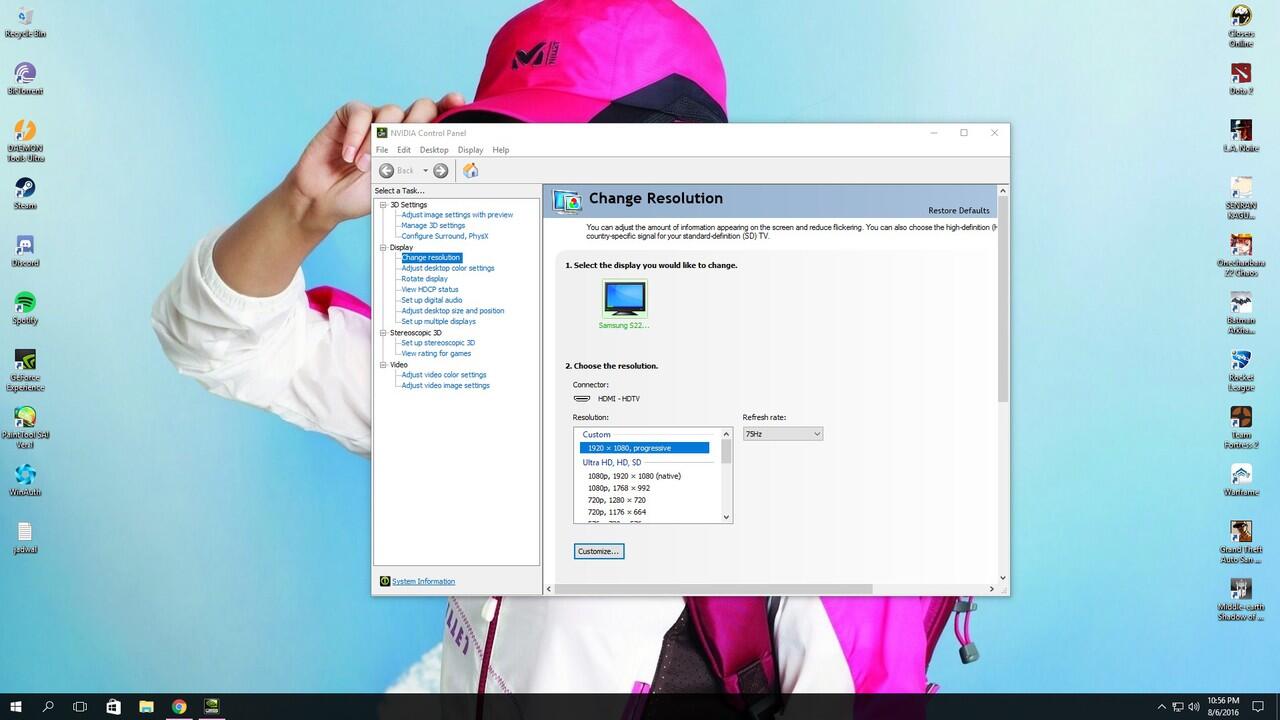Select 720p, 1280 × 720 resolution
1280x720 pixels.
point(617,500)
